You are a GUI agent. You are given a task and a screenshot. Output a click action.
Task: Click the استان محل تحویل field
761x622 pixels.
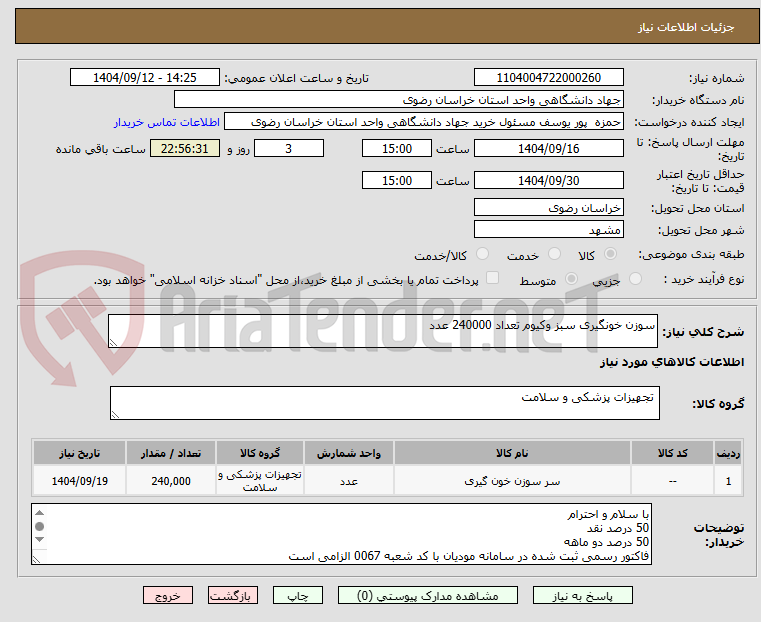coord(548,208)
